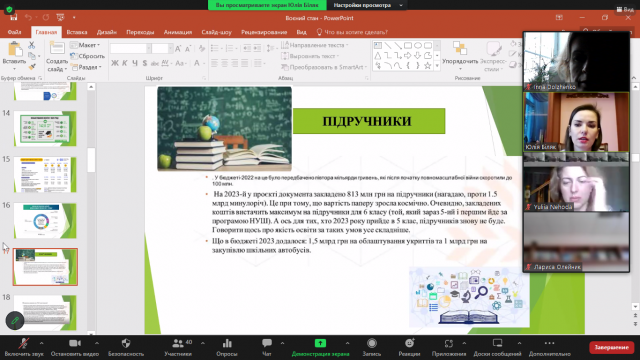Image resolution: width=640 pixels, height=360 pixels.
Task: Click Создать слайд new slide button
Action: (57, 57)
